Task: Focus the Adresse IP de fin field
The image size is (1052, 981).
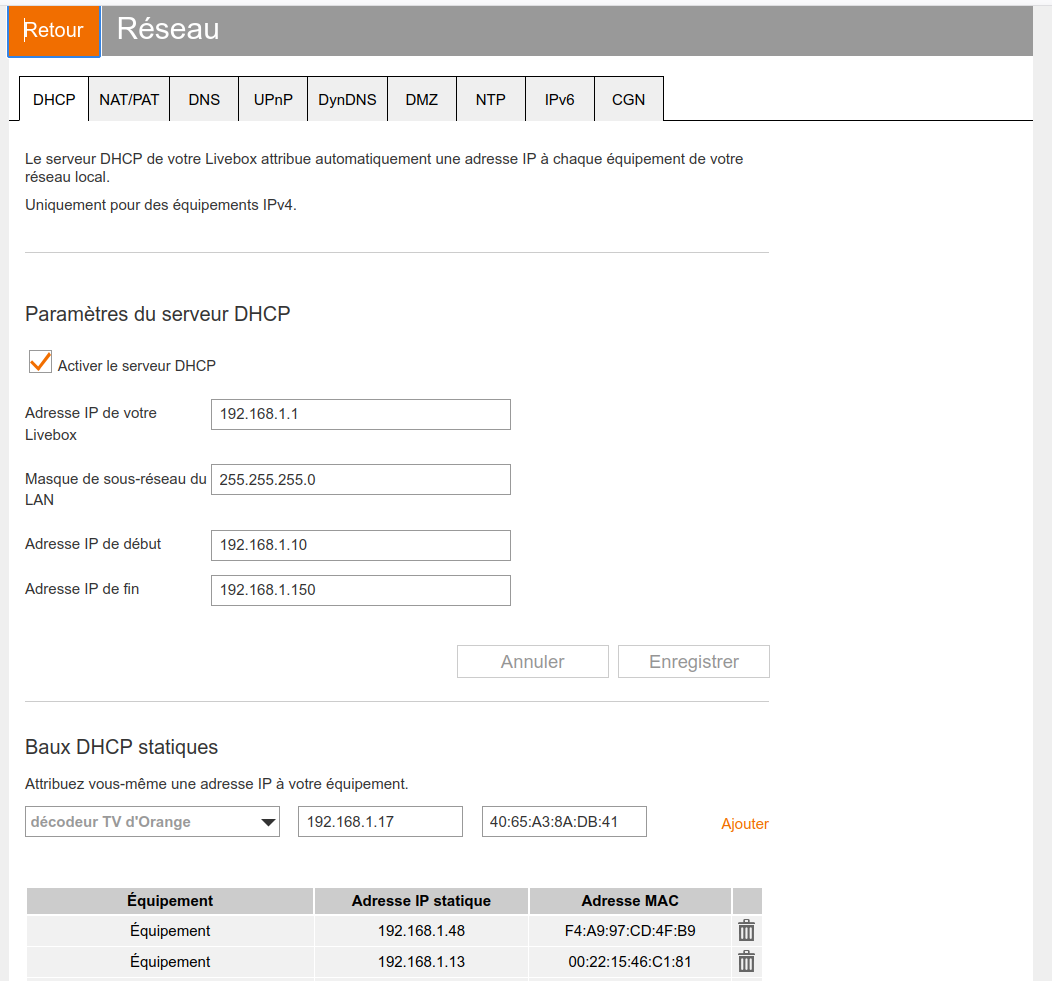Action: (x=360, y=590)
